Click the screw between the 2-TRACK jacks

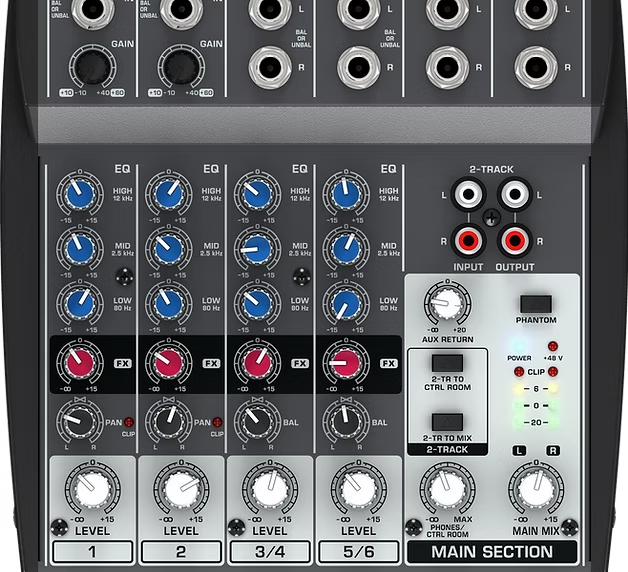coord(491,218)
